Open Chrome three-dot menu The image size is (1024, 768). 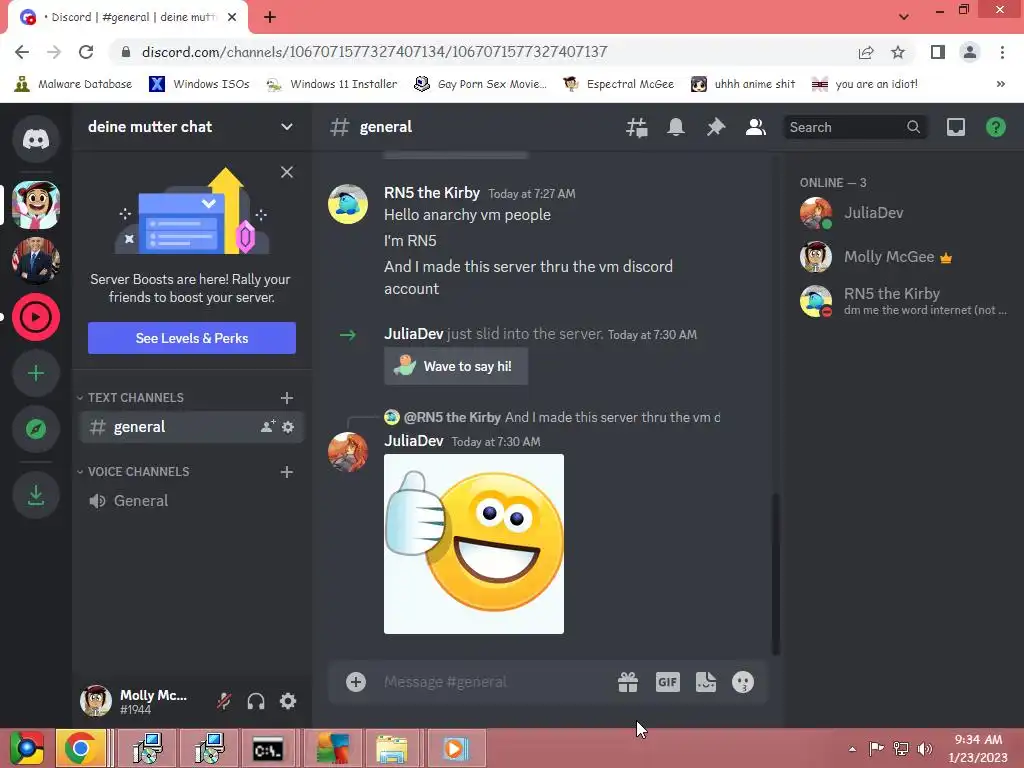[x=1002, y=52]
